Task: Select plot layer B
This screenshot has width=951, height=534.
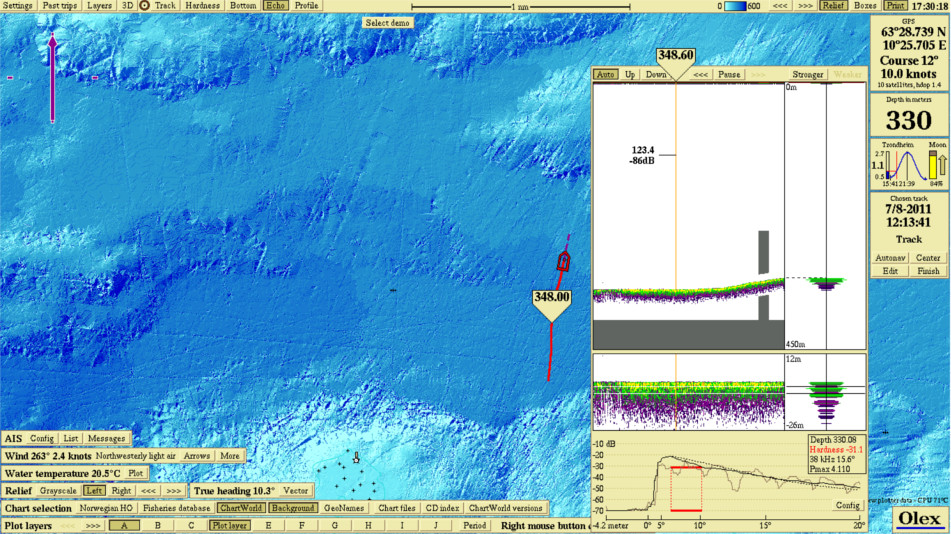Action: click(x=158, y=526)
